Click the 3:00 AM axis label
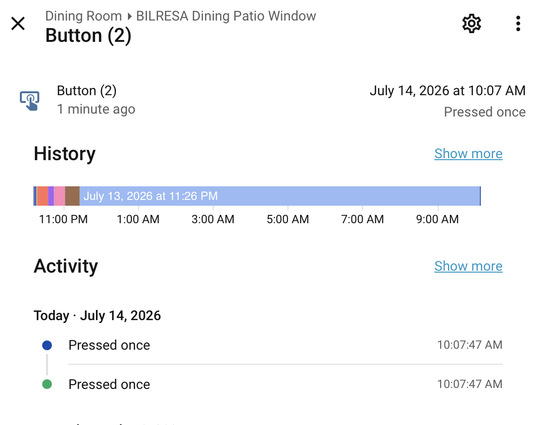 coord(213,219)
